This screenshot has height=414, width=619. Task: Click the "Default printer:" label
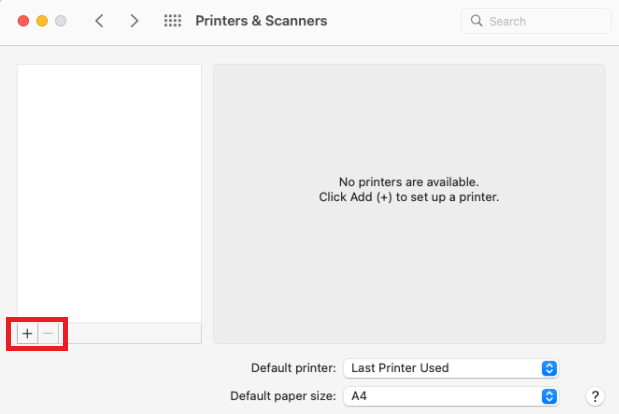coord(293,368)
